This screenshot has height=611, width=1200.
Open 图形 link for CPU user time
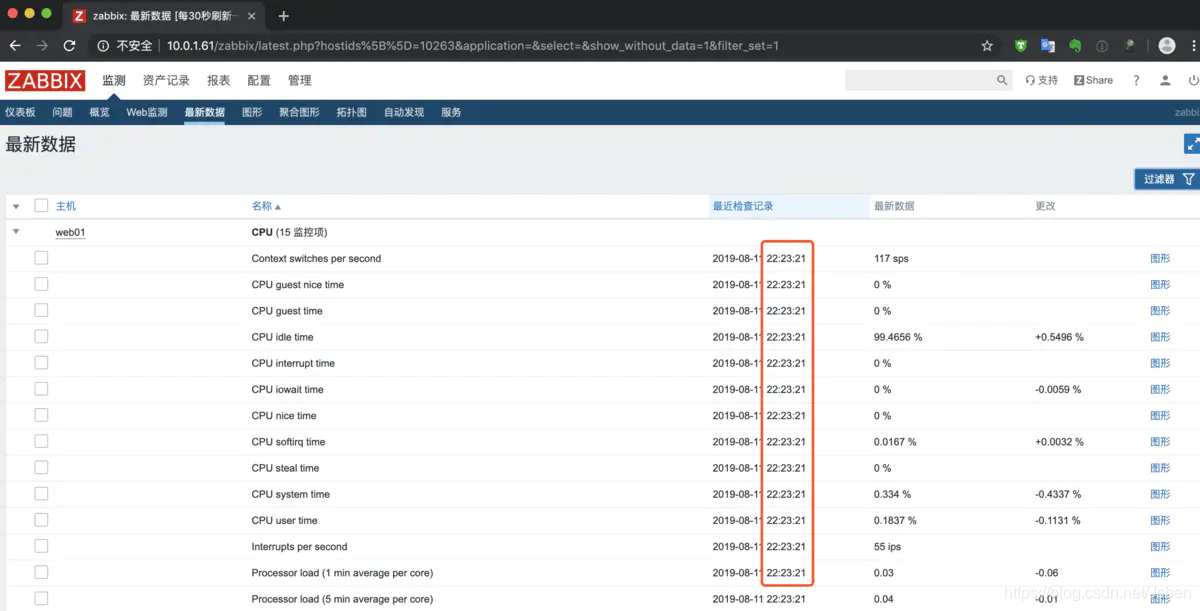pos(1160,520)
